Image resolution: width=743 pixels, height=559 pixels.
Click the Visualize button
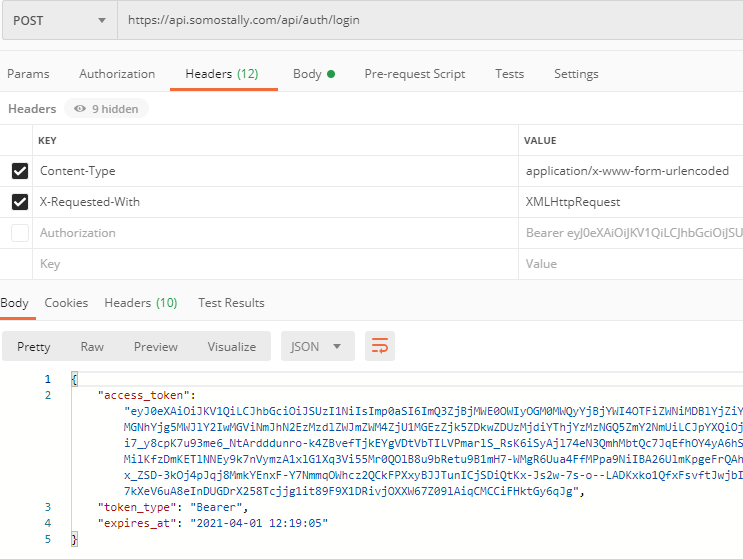click(232, 347)
